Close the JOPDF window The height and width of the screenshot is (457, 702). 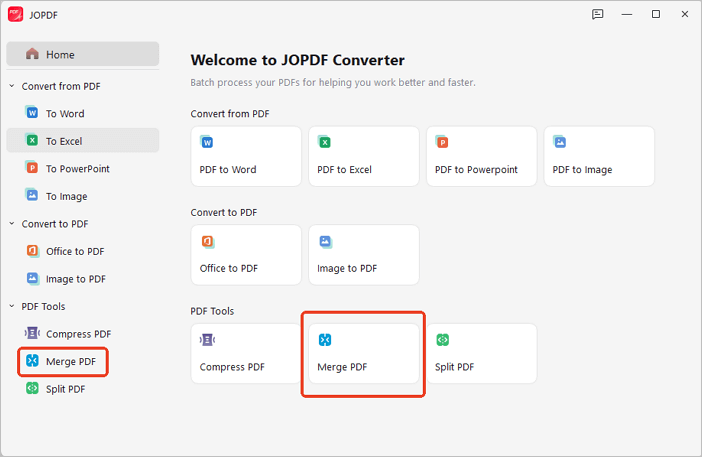point(685,14)
